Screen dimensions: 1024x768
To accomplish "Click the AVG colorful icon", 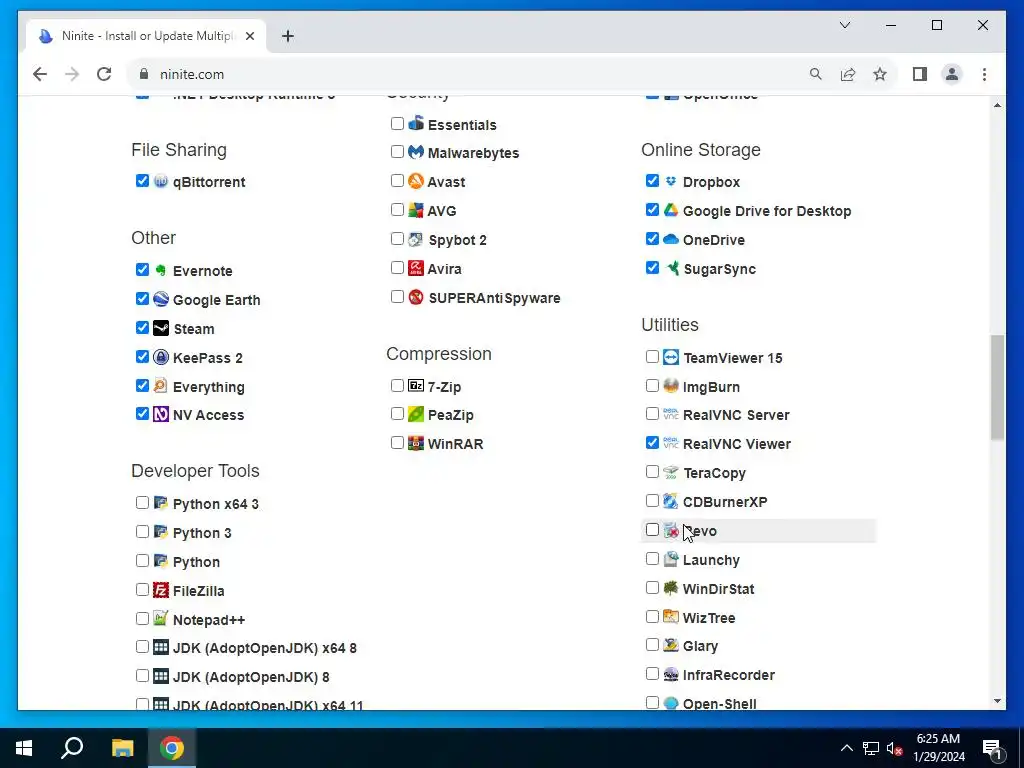I will pyautogui.click(x=416, y=210).
